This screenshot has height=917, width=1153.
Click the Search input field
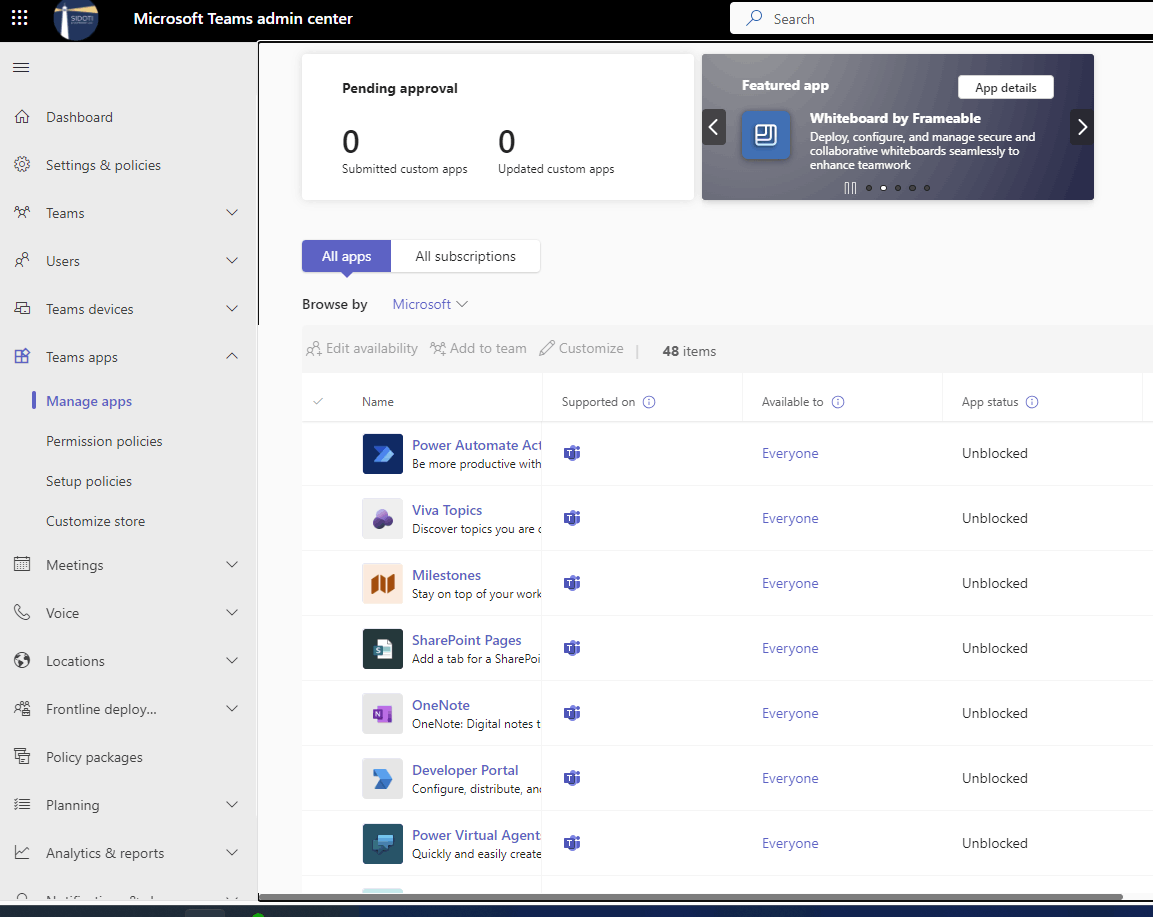(941, 18)
